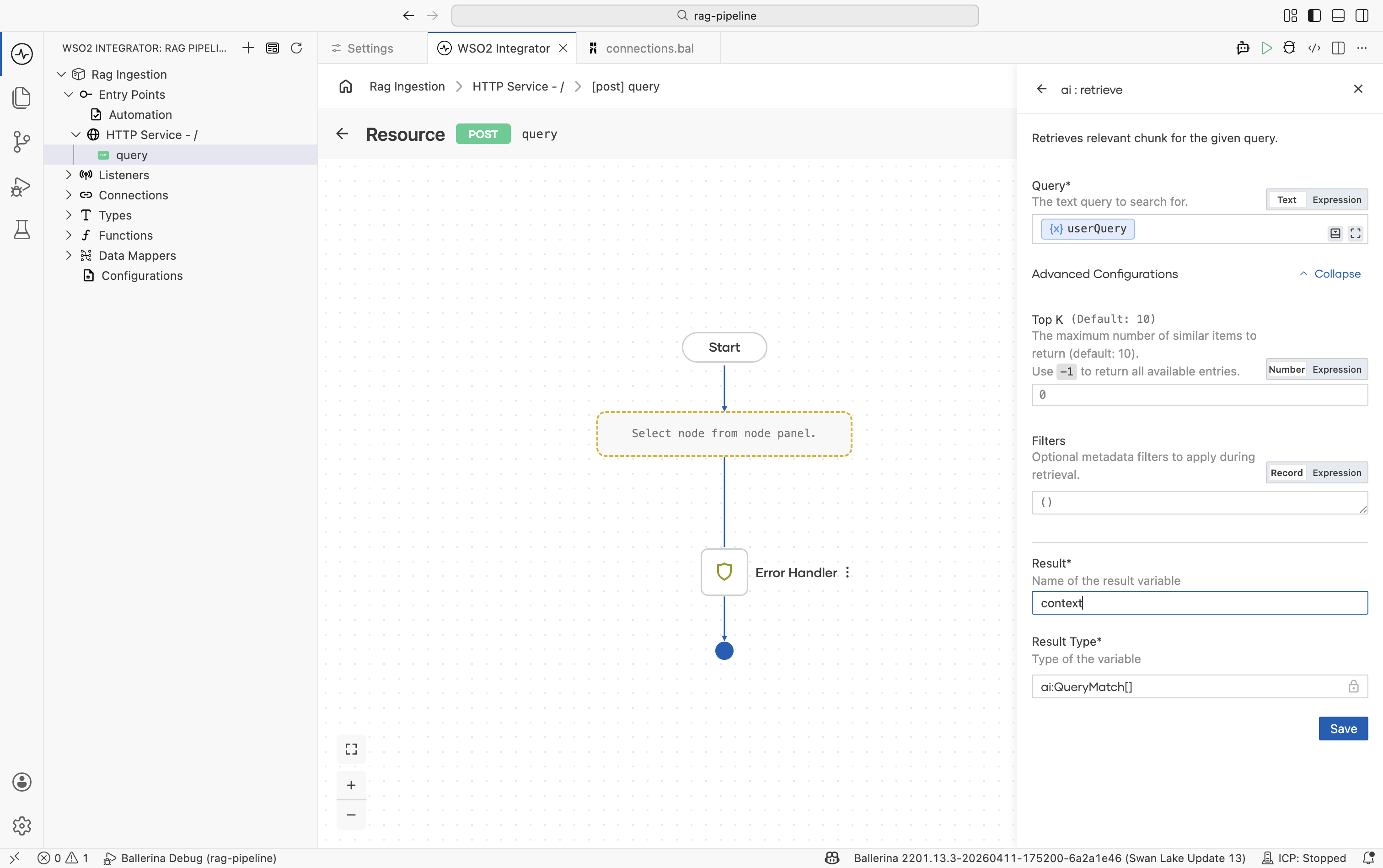Collapse HTTP Service - / tree node
Image resolution: width=1383 pixels, height=868 pixels.
point(76,135)
